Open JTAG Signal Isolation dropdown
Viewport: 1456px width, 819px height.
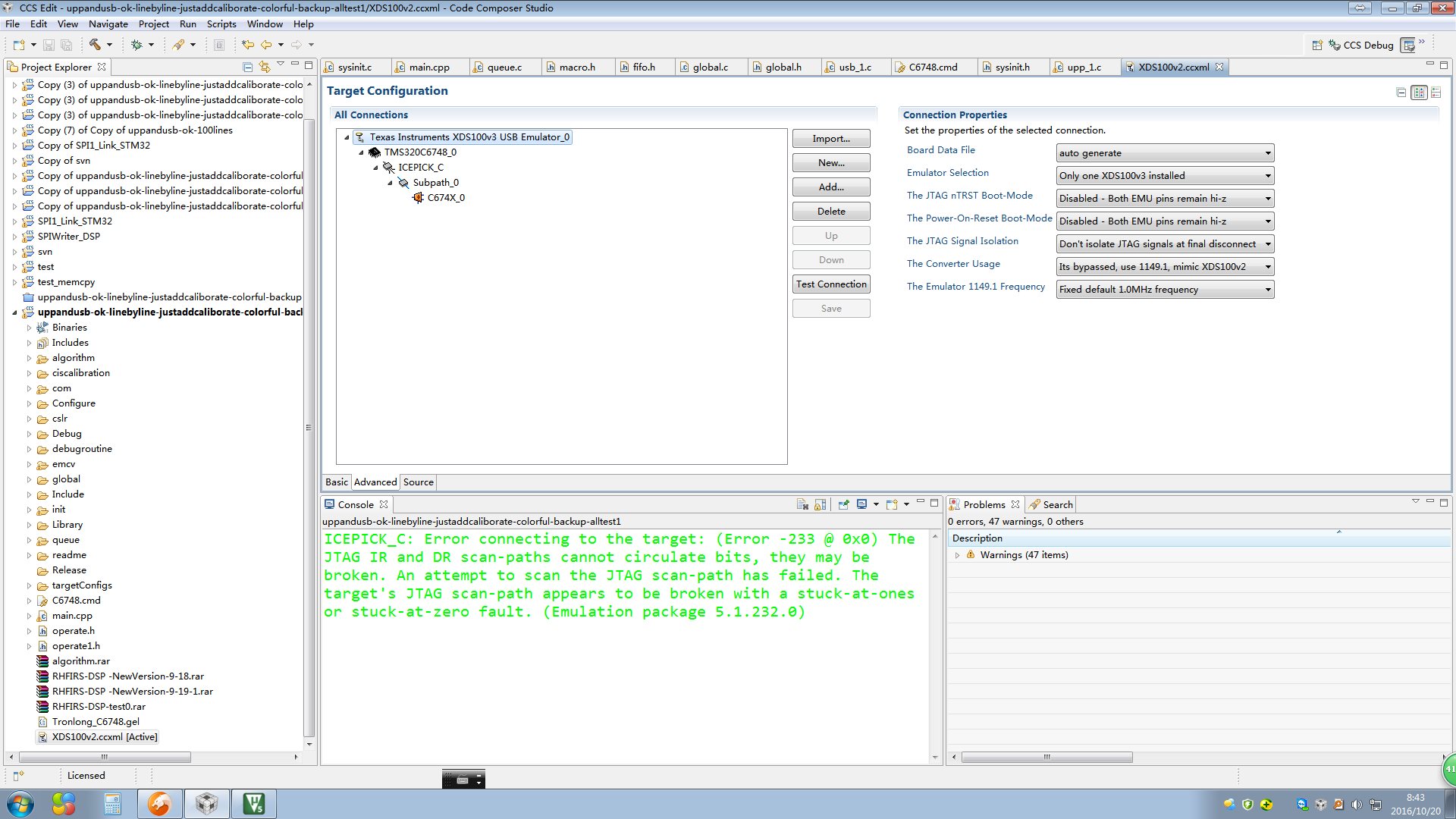pos(1165,244)
